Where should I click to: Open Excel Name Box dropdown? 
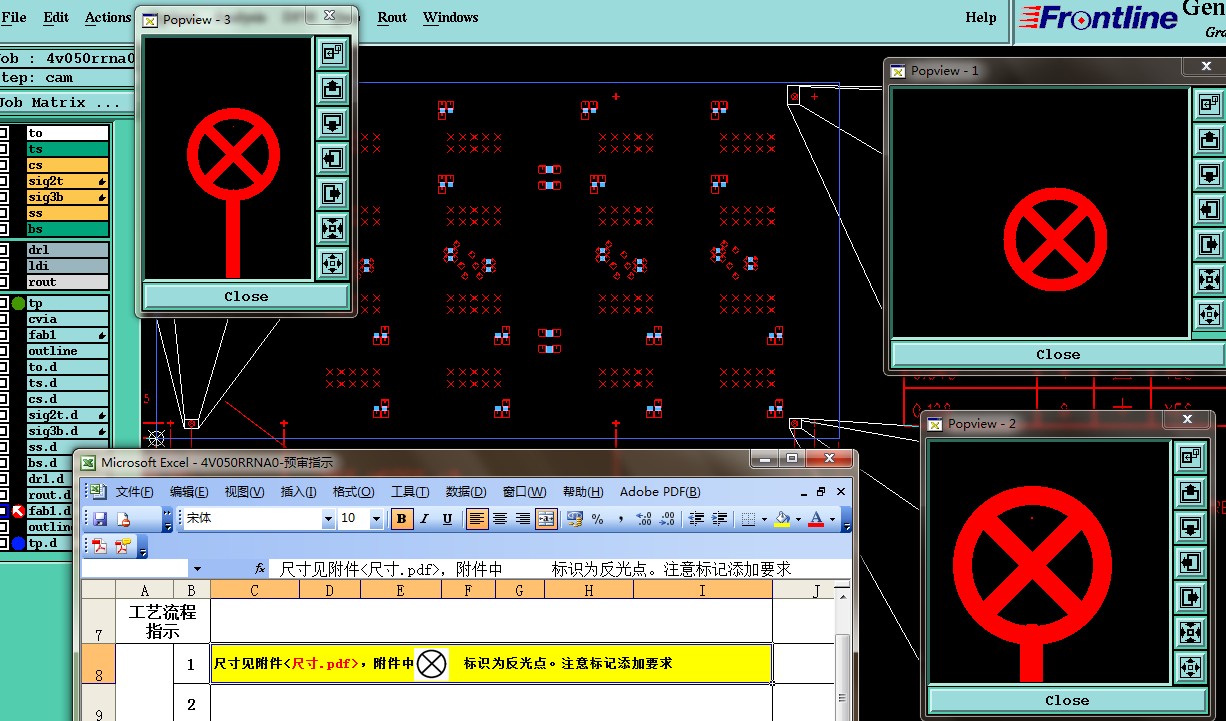(x=197, y=569)
